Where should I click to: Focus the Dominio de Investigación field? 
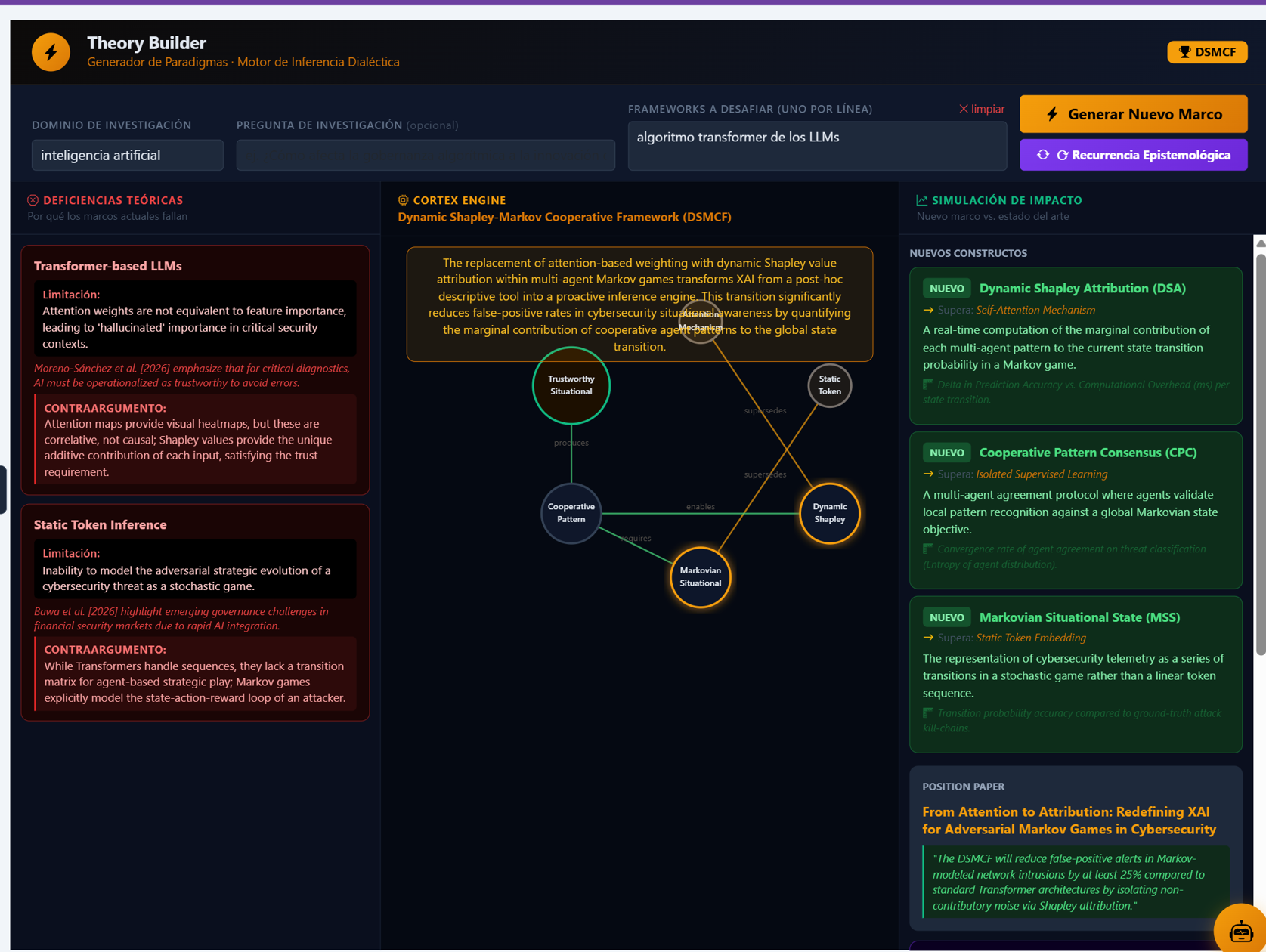coord(127,155)
